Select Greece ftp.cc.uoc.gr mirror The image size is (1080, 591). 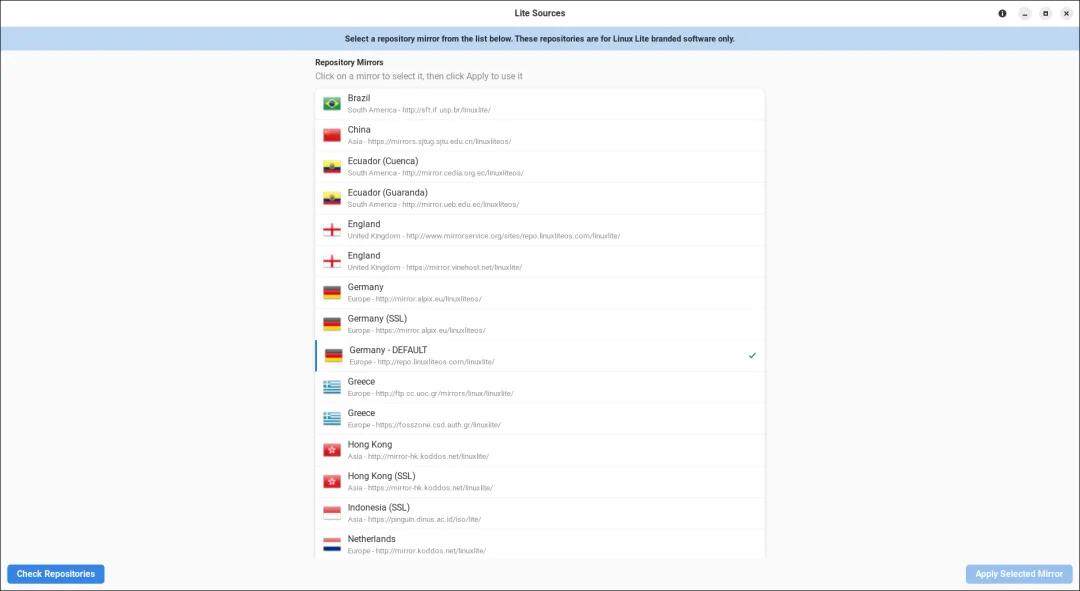540,387
